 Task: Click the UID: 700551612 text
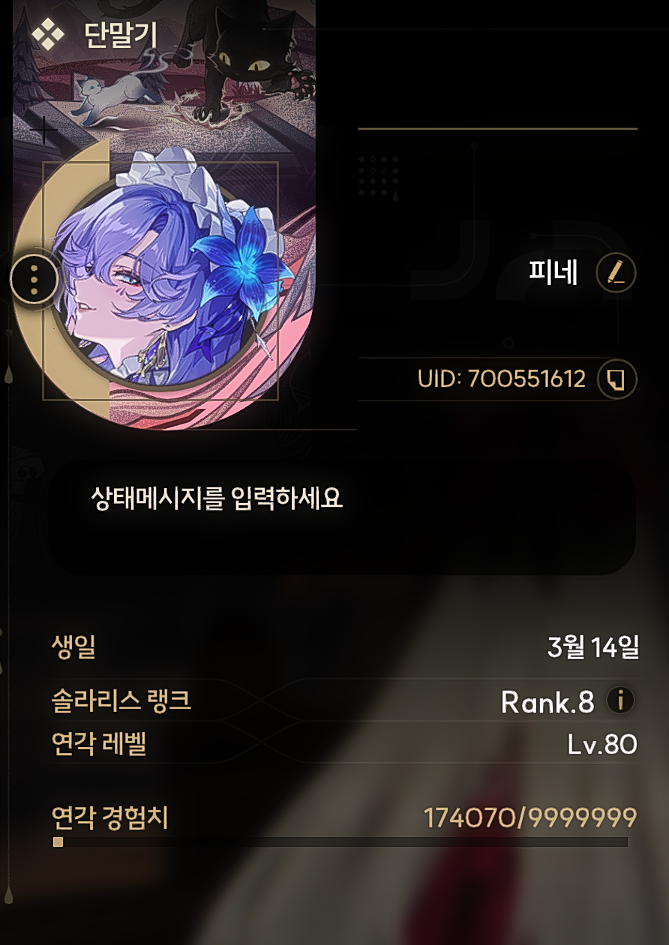(501, 379)
